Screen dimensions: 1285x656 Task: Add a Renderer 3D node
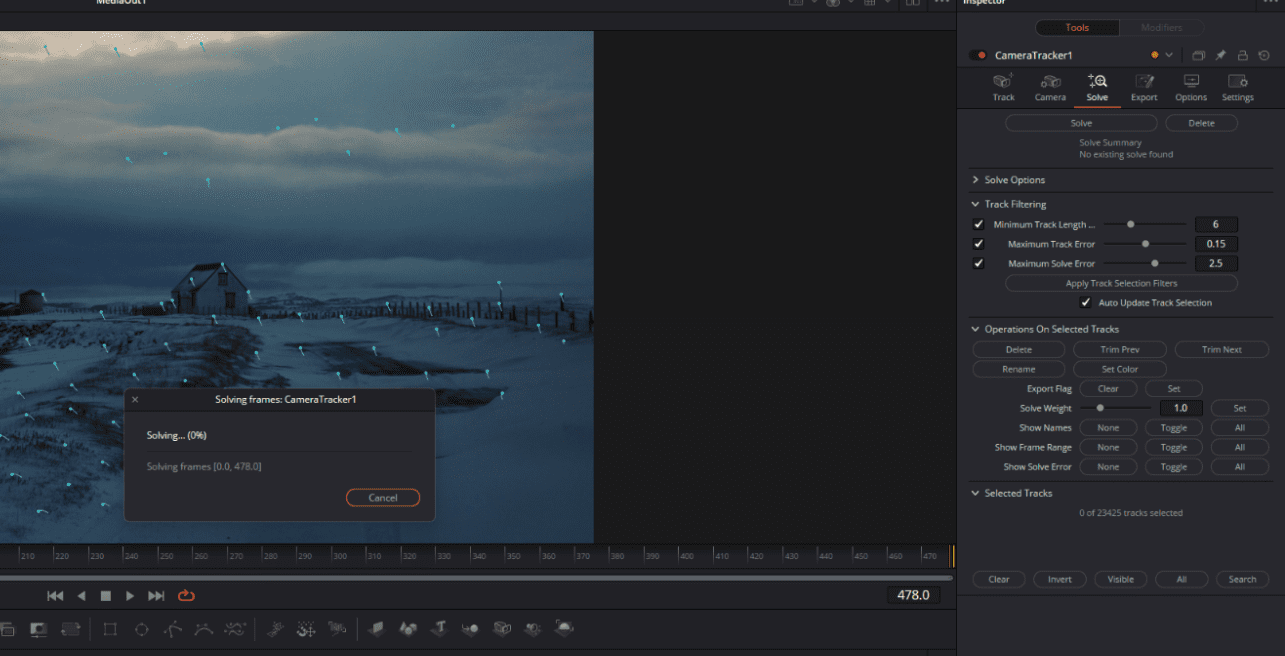click(x=565, y=629)
